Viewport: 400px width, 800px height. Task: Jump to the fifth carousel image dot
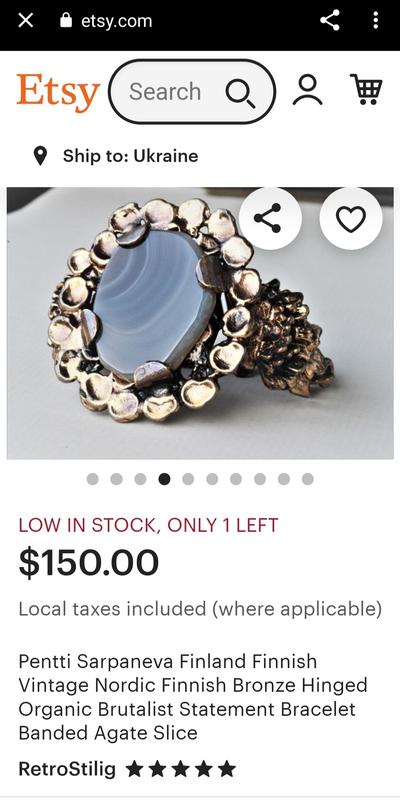tap(188, 479)
